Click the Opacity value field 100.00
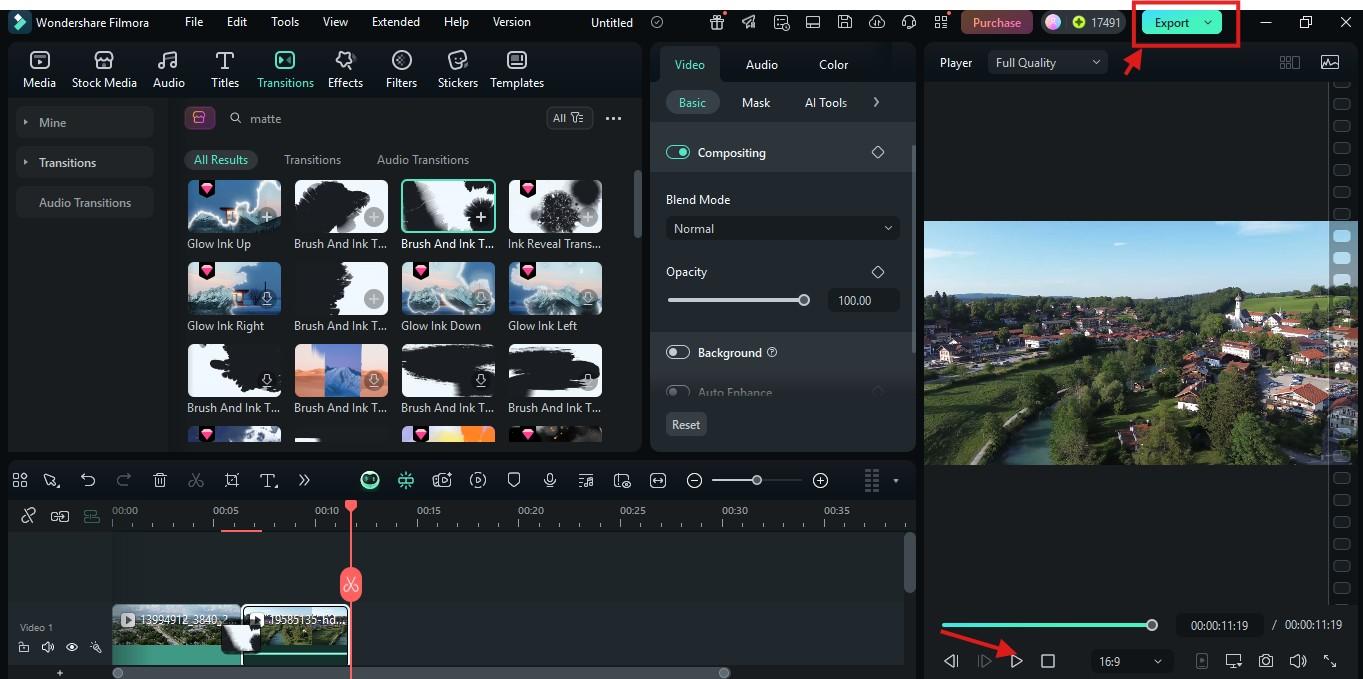 point(863,300)
